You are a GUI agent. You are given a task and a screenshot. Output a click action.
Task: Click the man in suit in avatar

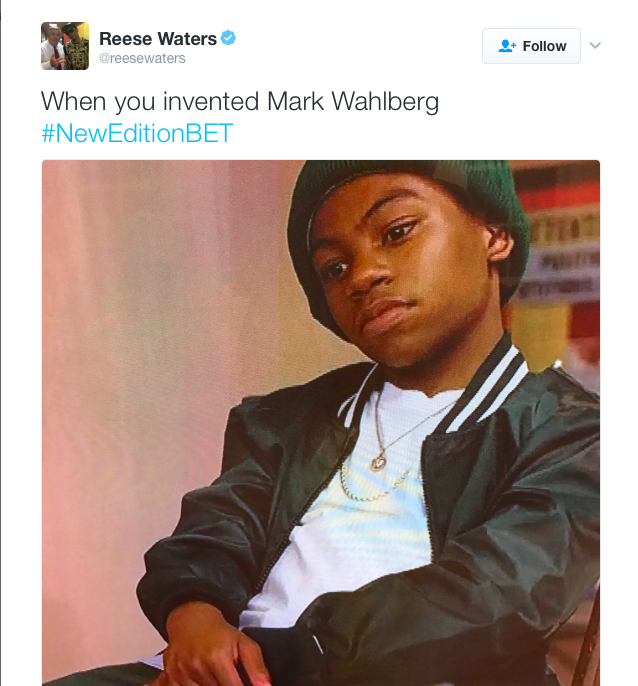[52, 48]
